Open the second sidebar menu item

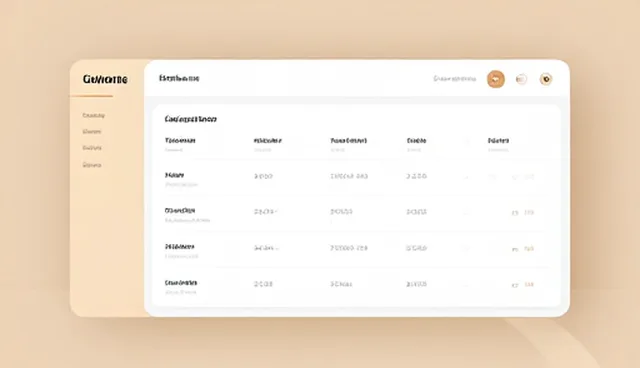(91, 131)
